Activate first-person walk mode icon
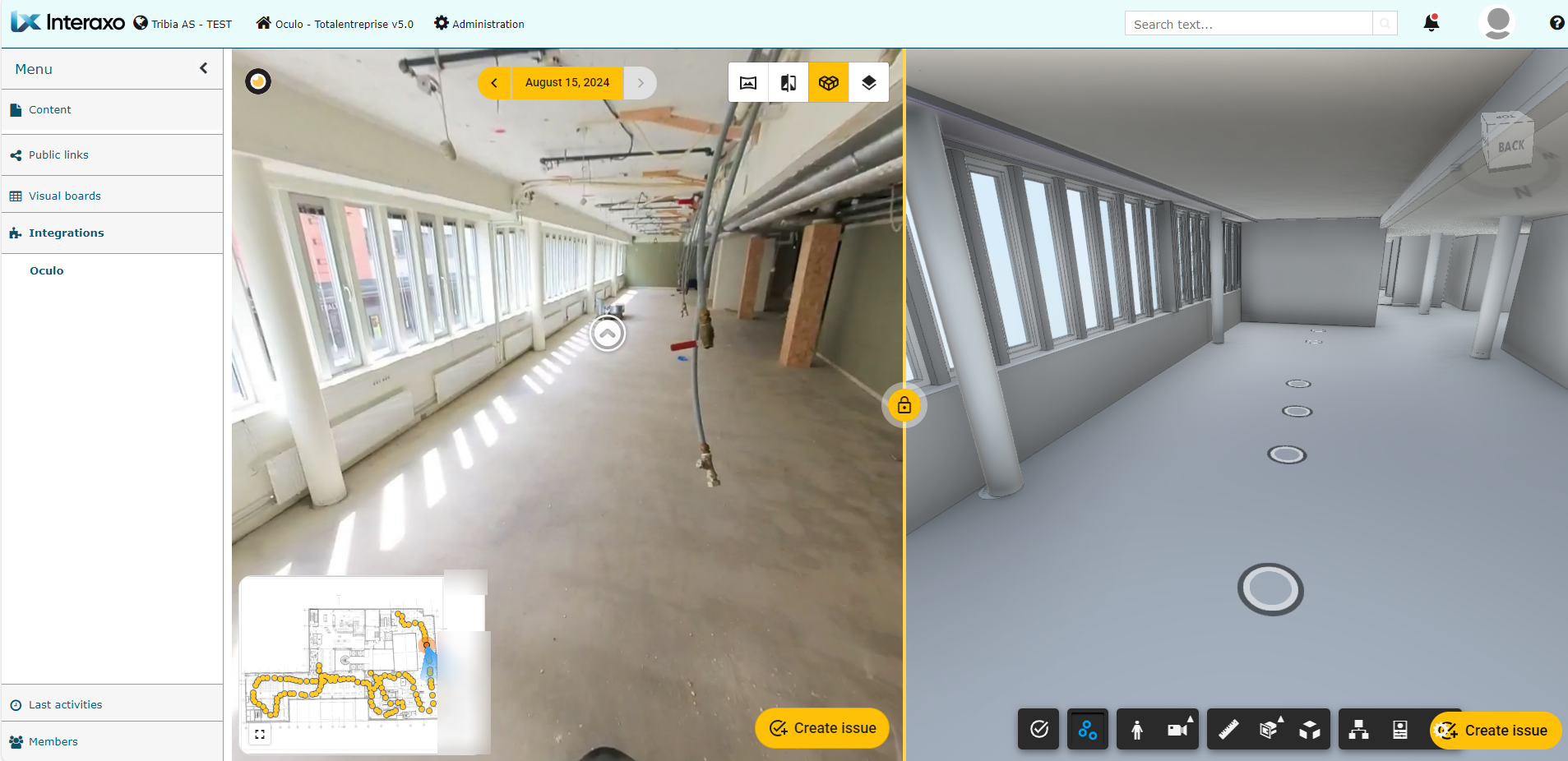Viewport: 1568px width, 761px height. pos(1137,730)
